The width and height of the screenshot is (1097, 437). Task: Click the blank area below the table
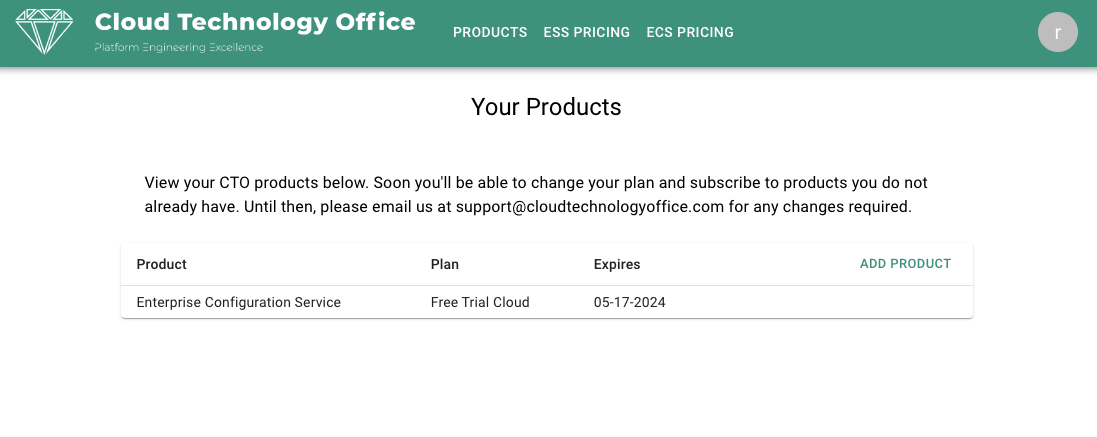[x=546, y=378]
